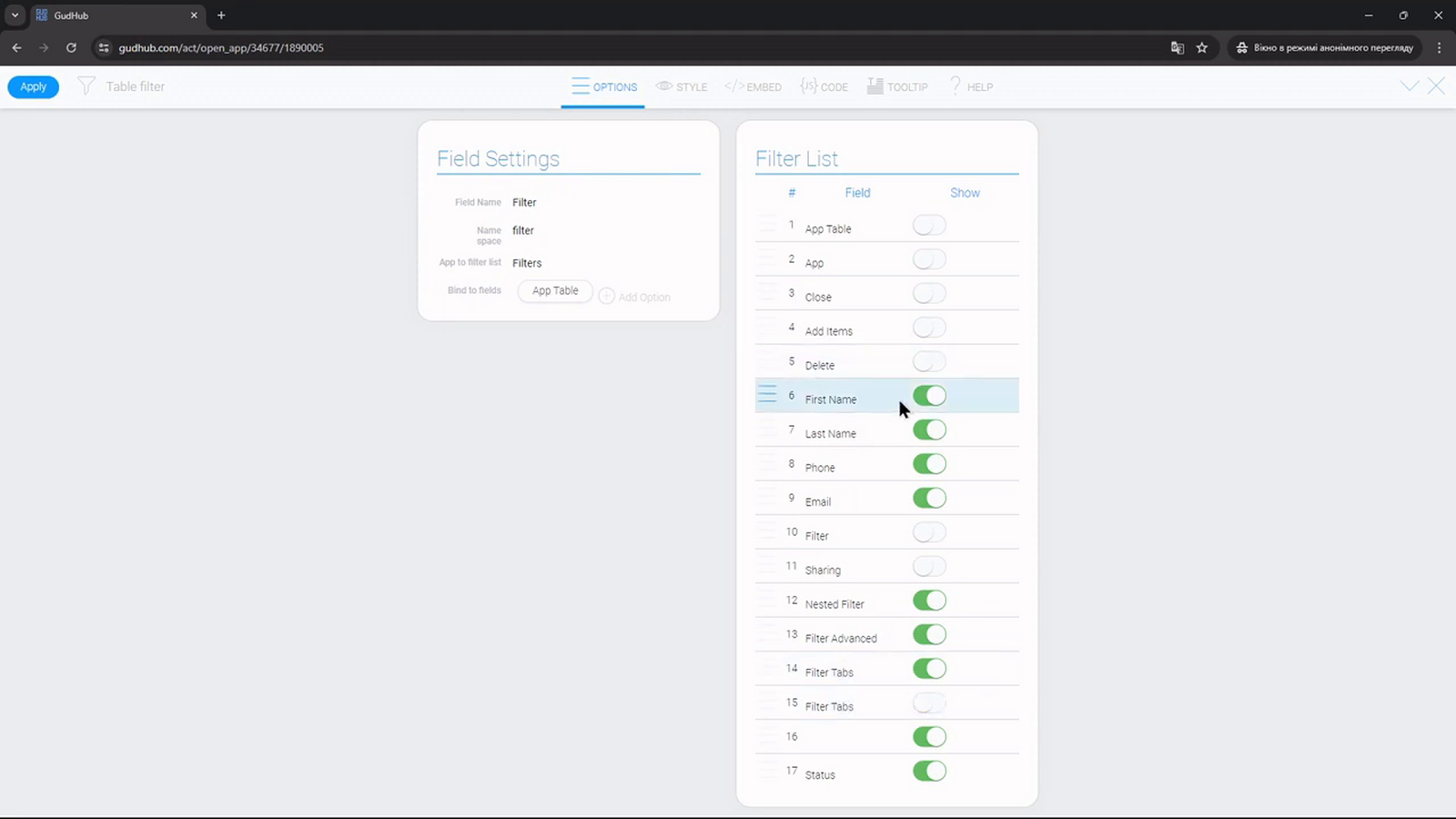Screen dimensions: 1456x819
Task: Open a new browser tab with plus
Action: 221,15
